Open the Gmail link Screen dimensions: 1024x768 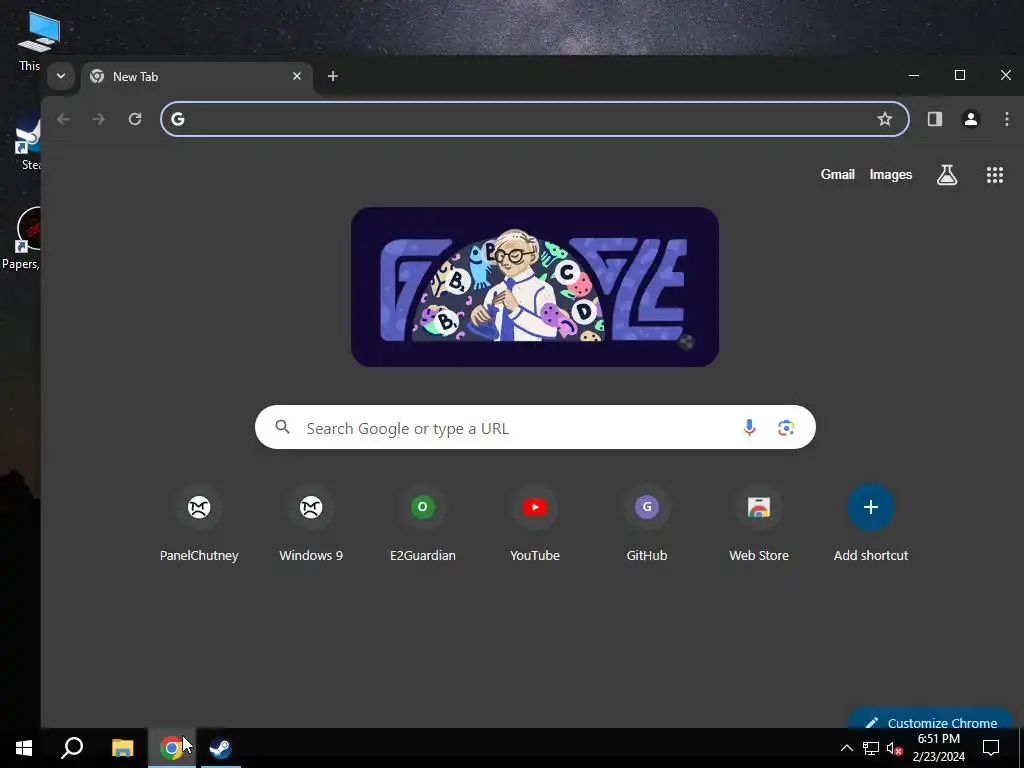tap(837, 174)
